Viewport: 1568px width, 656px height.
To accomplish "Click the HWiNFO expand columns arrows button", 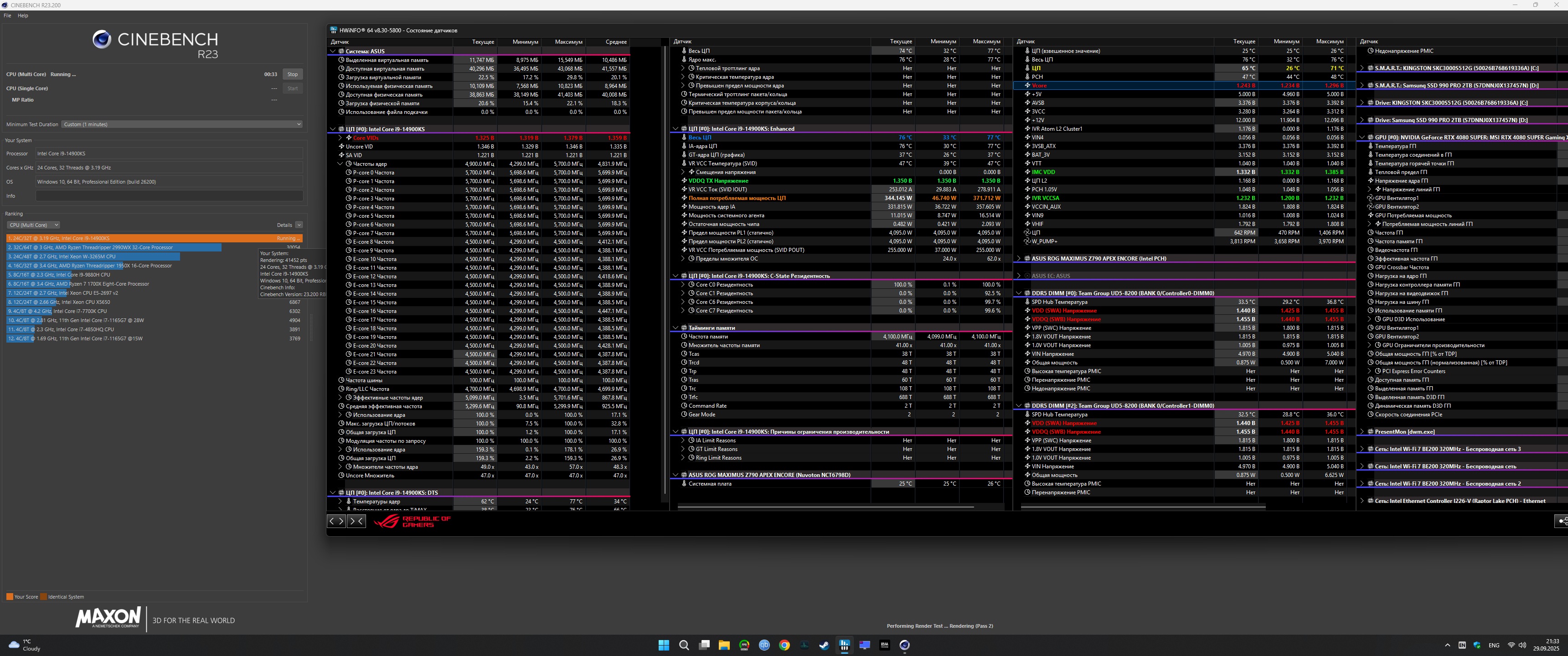I will click(x=336, y=521).
